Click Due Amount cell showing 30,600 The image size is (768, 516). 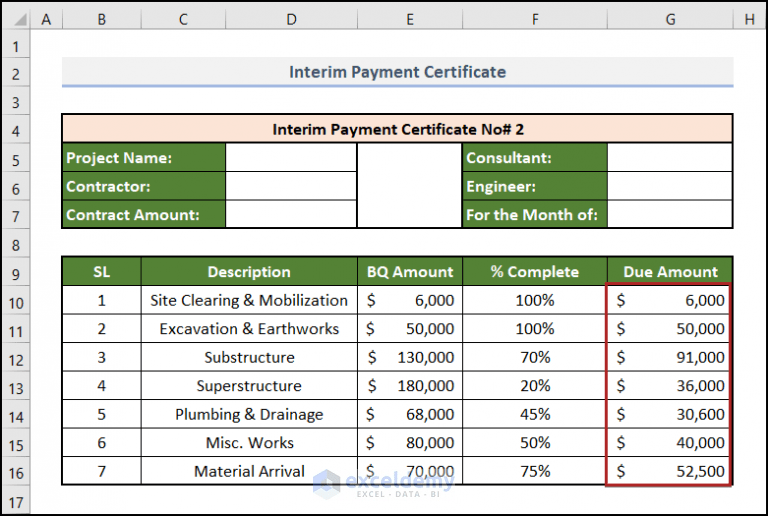point(670,414)
